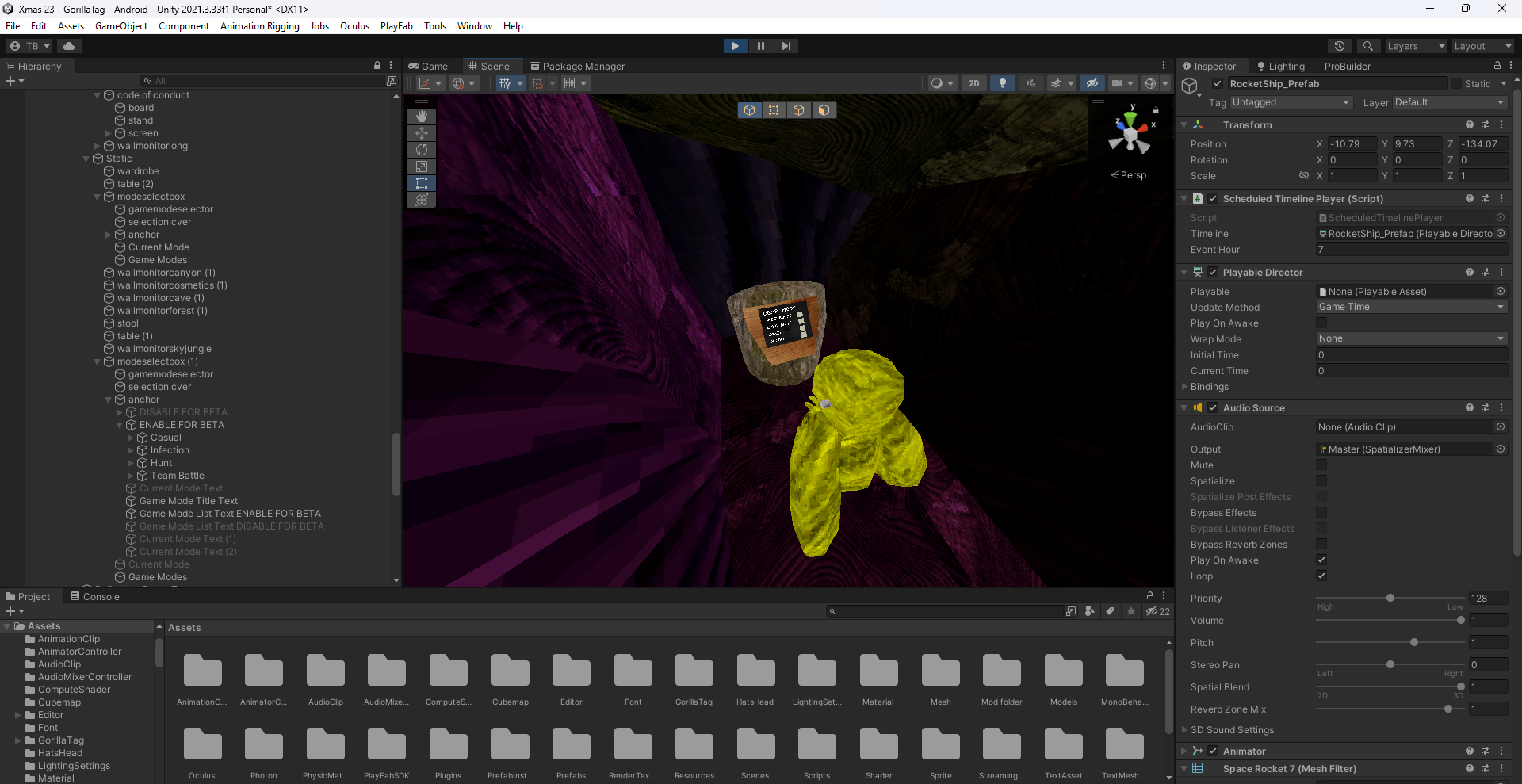Click the Event Hour field
Screen dimensions: 1522x784
point(1411,250)
